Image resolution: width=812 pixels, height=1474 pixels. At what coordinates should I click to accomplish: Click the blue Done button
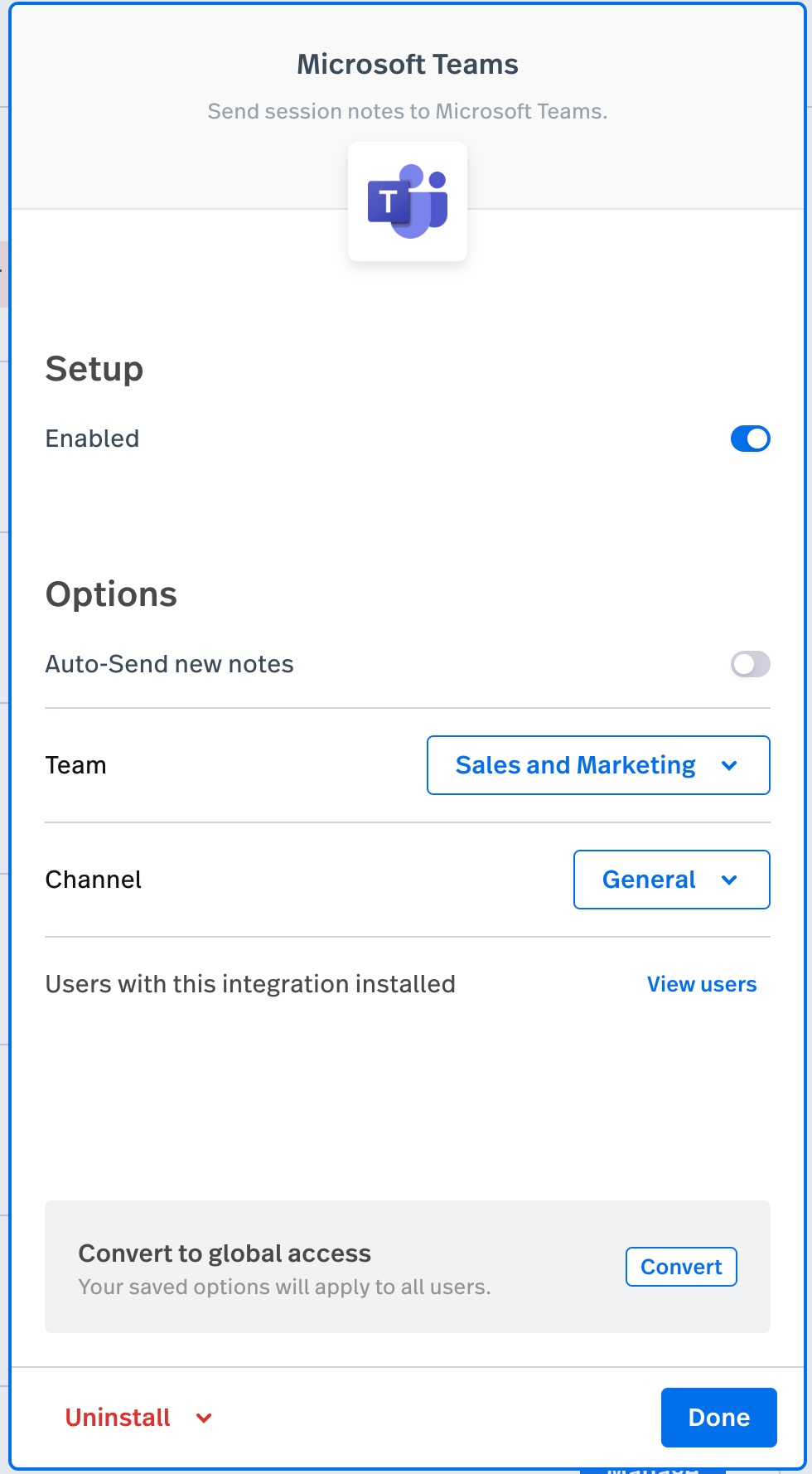719,1418
